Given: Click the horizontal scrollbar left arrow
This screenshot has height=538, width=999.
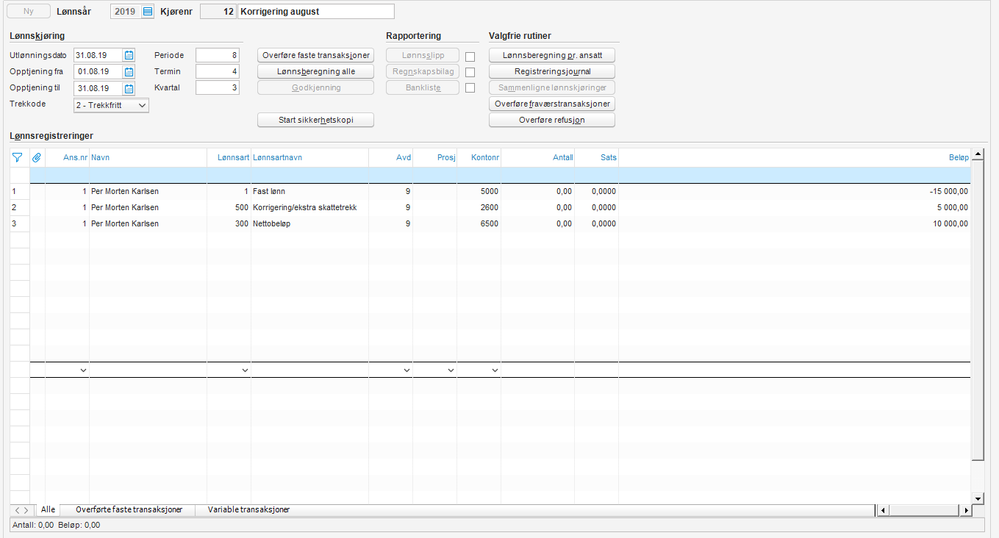Looking at the screenshot, I should point(883,510).
